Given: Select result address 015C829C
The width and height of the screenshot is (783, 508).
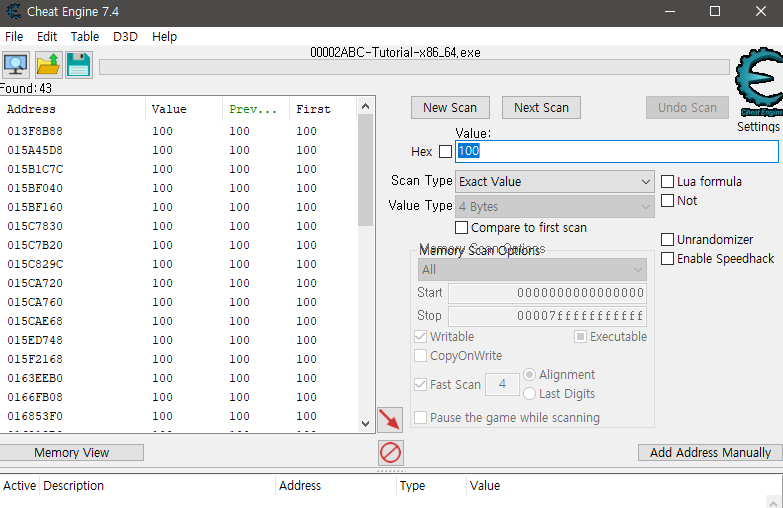Looking at the screenshot, I should [x=35, y=264].
